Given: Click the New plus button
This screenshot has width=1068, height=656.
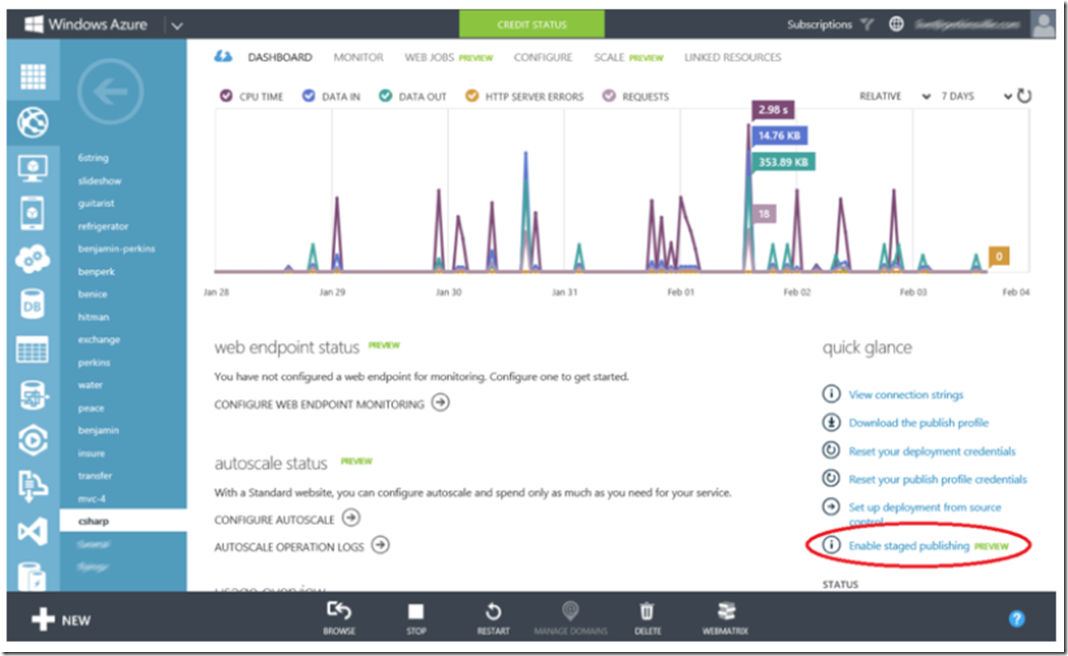Looking at the screenshot, I should [x=61, y=620].
